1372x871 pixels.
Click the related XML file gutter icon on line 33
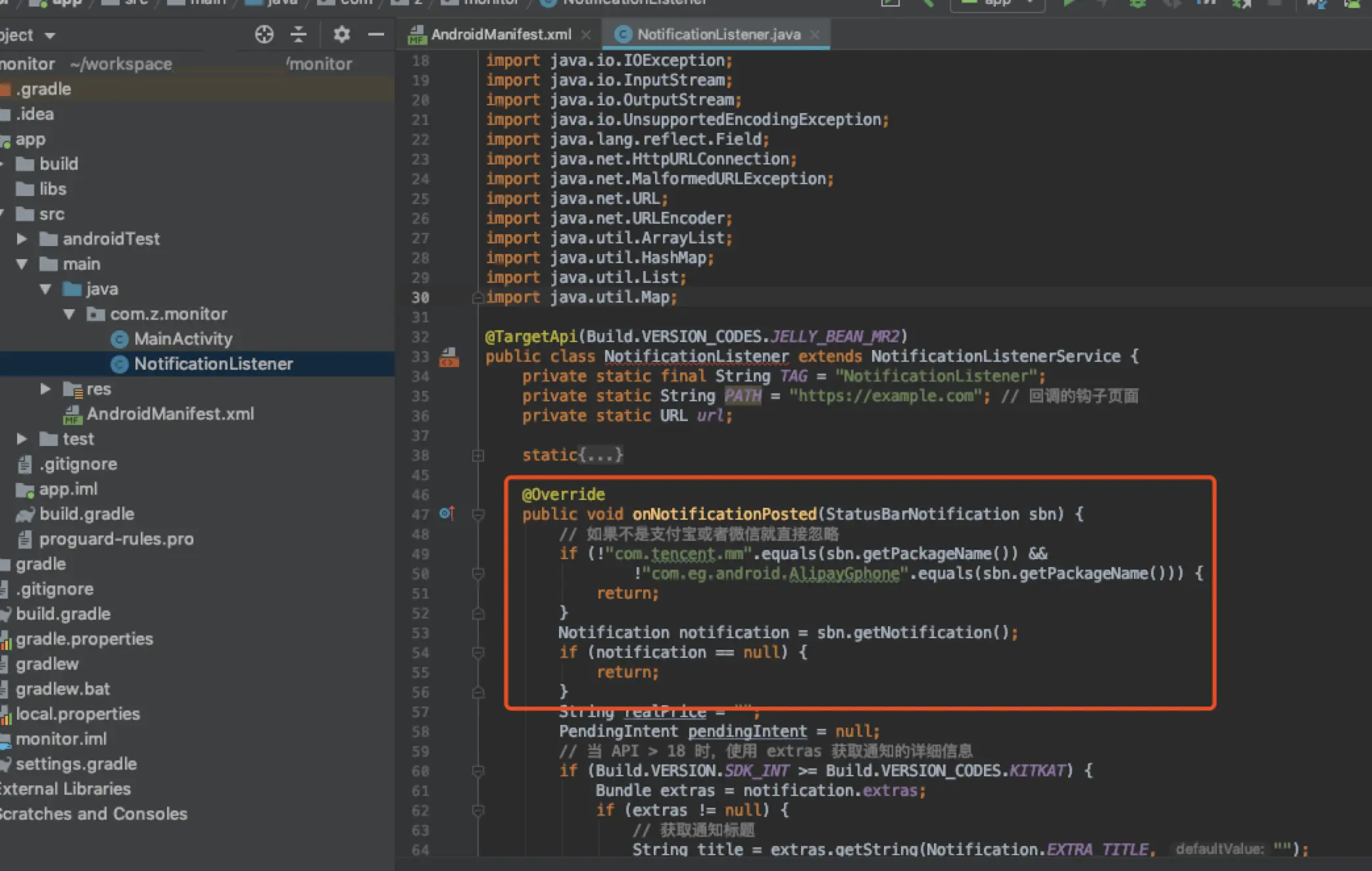[449, 357]
